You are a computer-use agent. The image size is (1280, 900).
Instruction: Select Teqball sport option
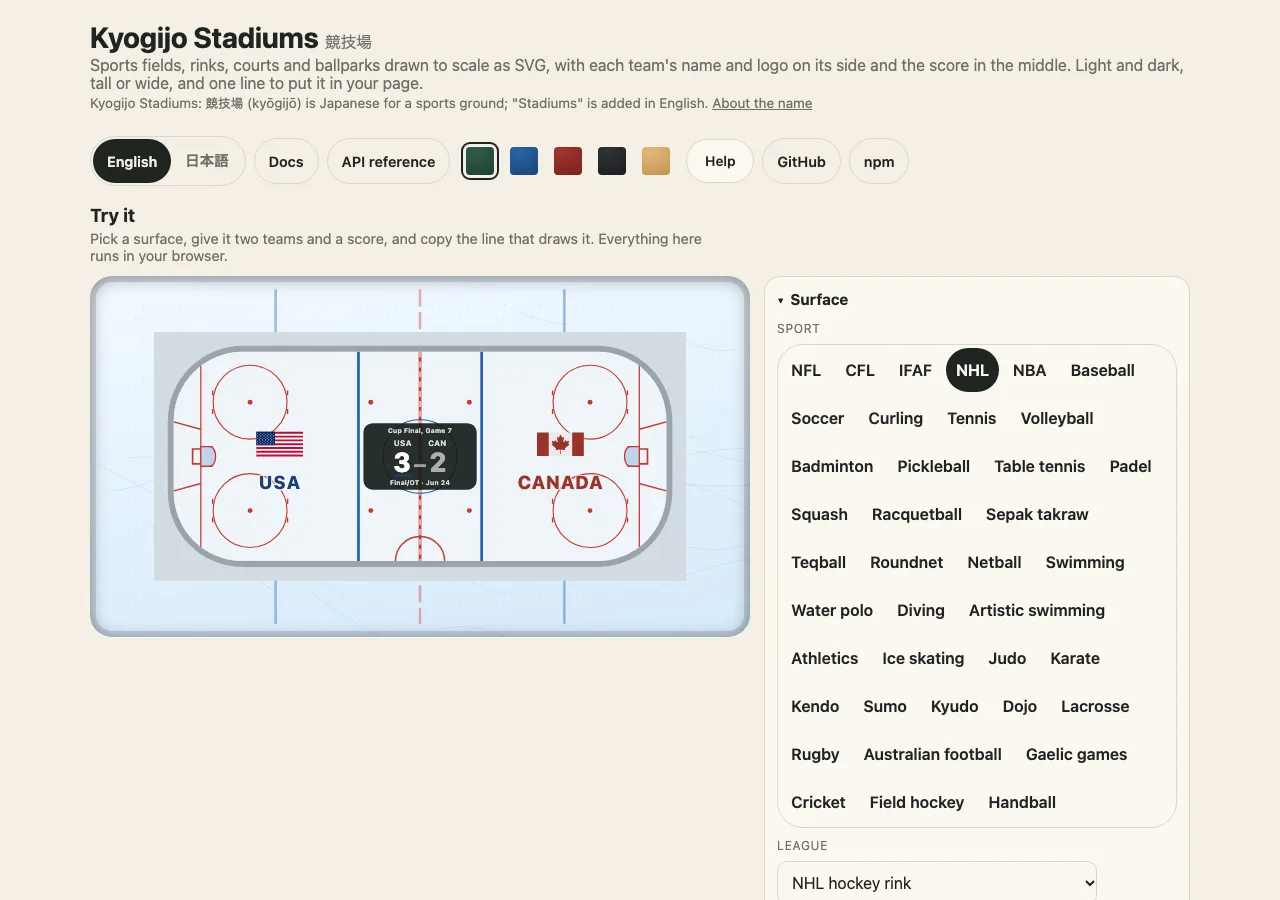tap(818, 562)
